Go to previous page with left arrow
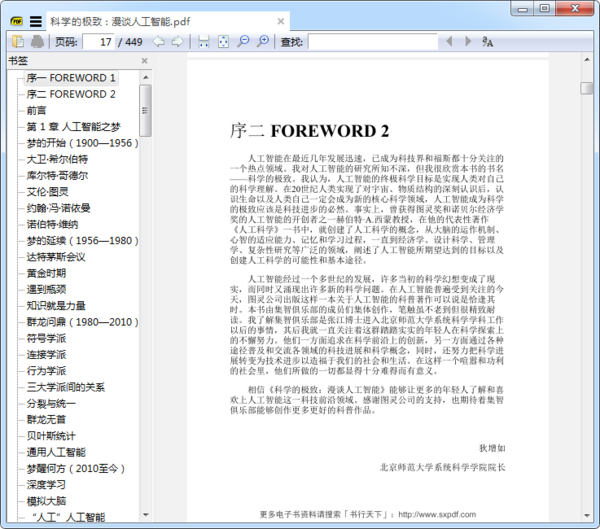The image size is (600, 529). (x=157, y=41)
